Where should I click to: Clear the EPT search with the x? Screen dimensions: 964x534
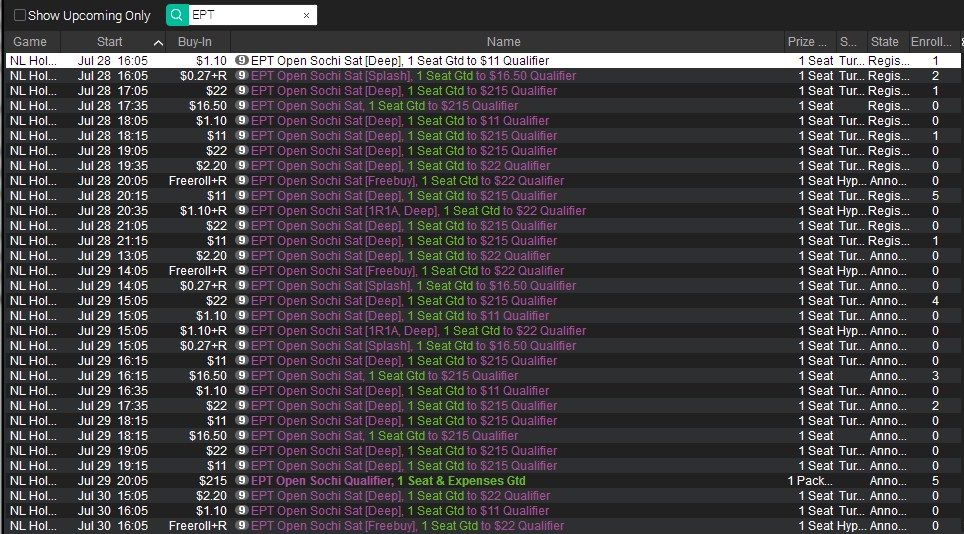click(306, 16)
